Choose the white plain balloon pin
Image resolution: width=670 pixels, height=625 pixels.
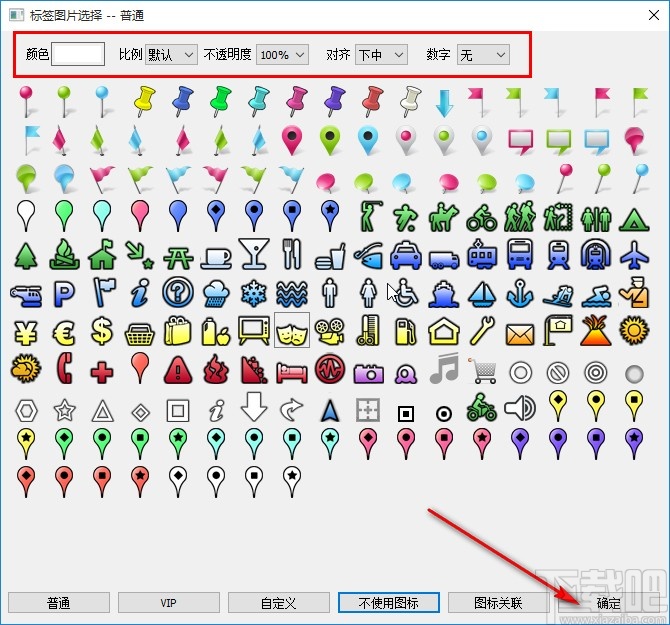[26, 216]
